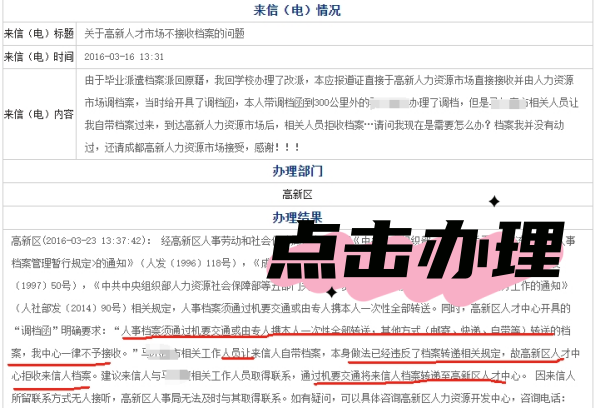Click the line starting "由于毕业派遣档案派回原籍"
600x408 pixels.
point(329,80)
